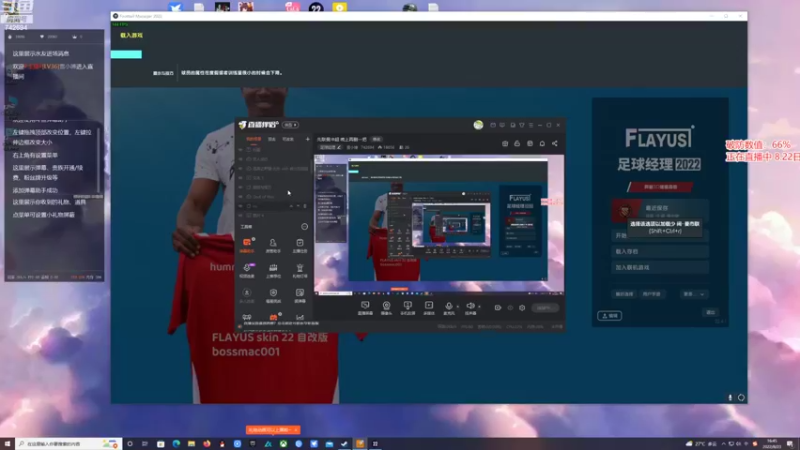Collapse the 工具箱 toolbox section
The height and width of the screenshot is (450, 800).
305,227
